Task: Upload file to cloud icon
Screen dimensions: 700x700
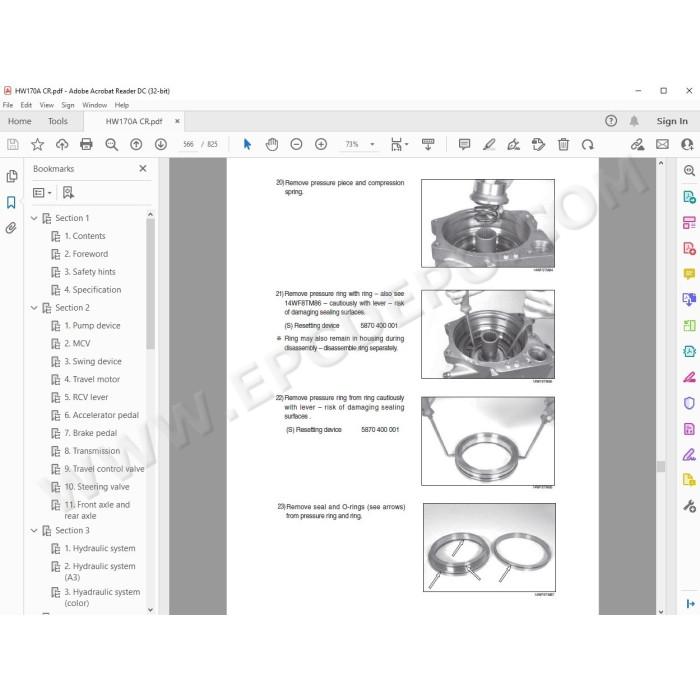Action: point(62,144)
